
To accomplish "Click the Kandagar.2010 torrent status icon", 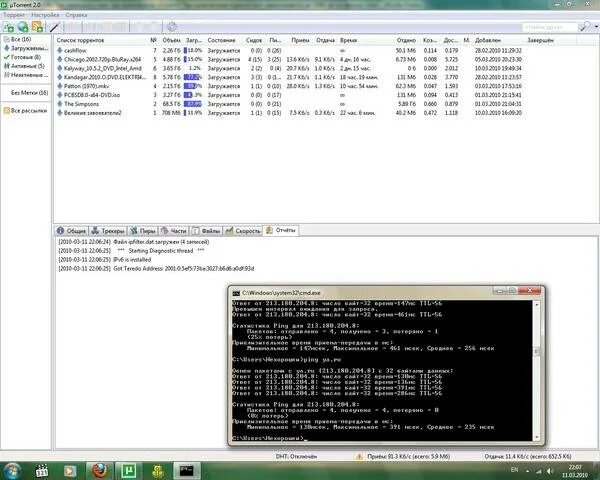I will tap(60, 77).
